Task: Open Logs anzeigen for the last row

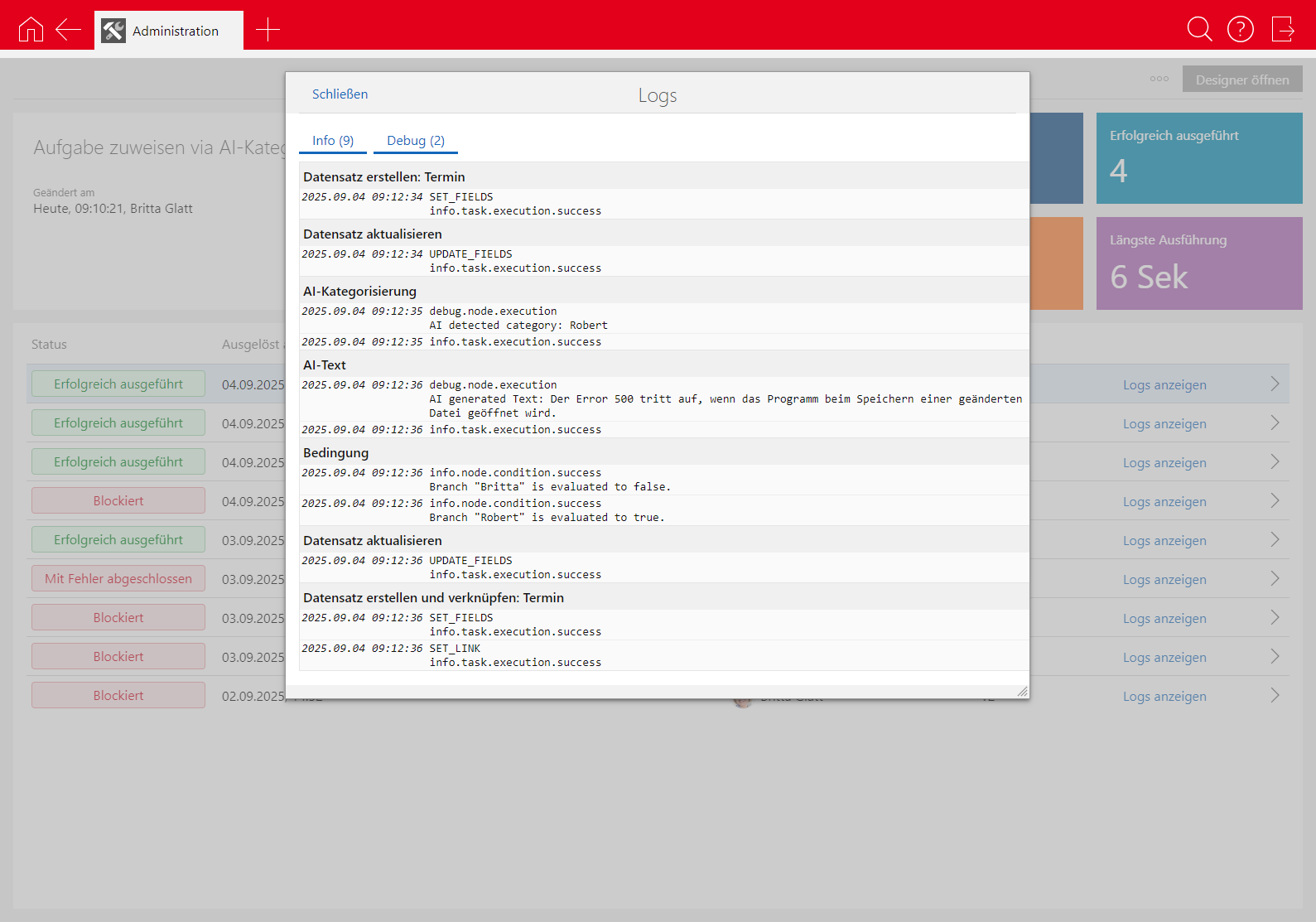Action: point(1164,697)
